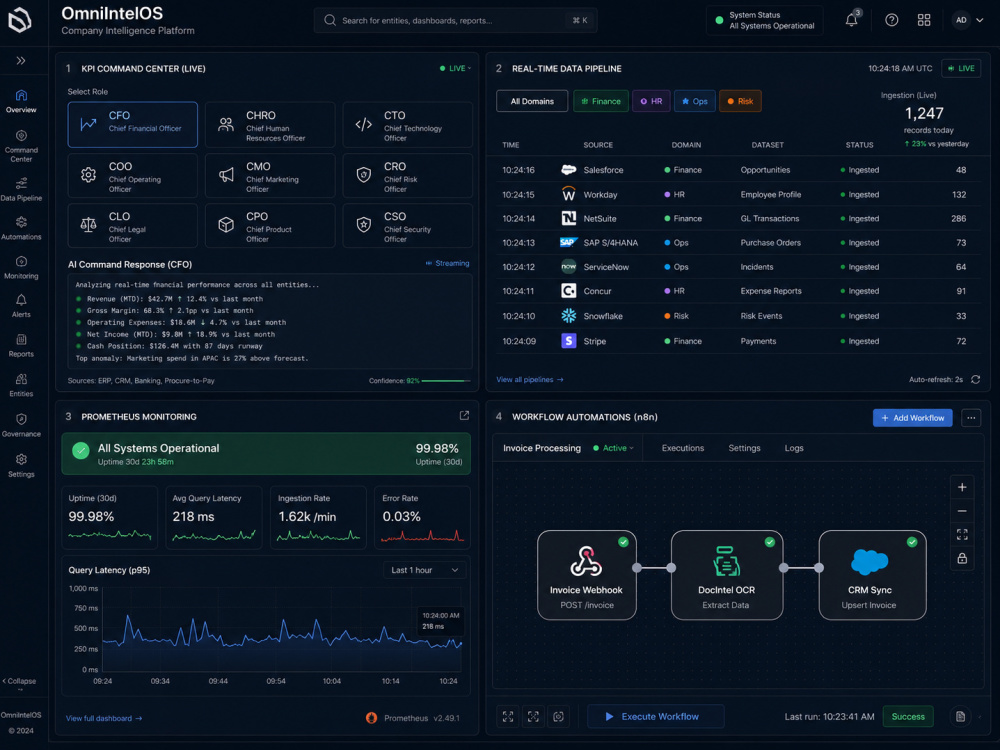Click the Salesforce source icon
1000x750 pixels.
(x=568, y=170)
